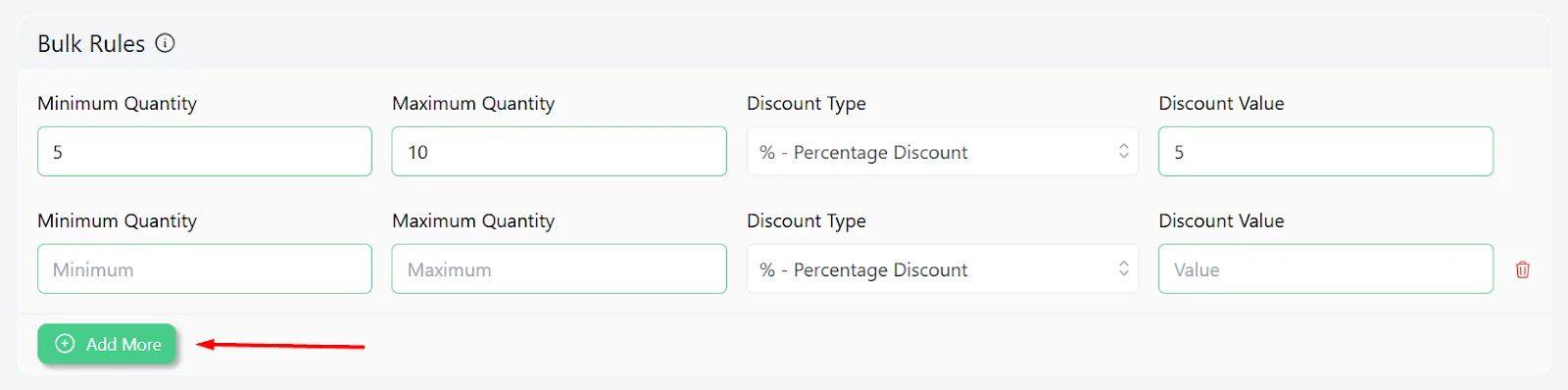Click second row's Discount Type label
This screenshot has height=390, width=1568.
[x=807, y=221]
